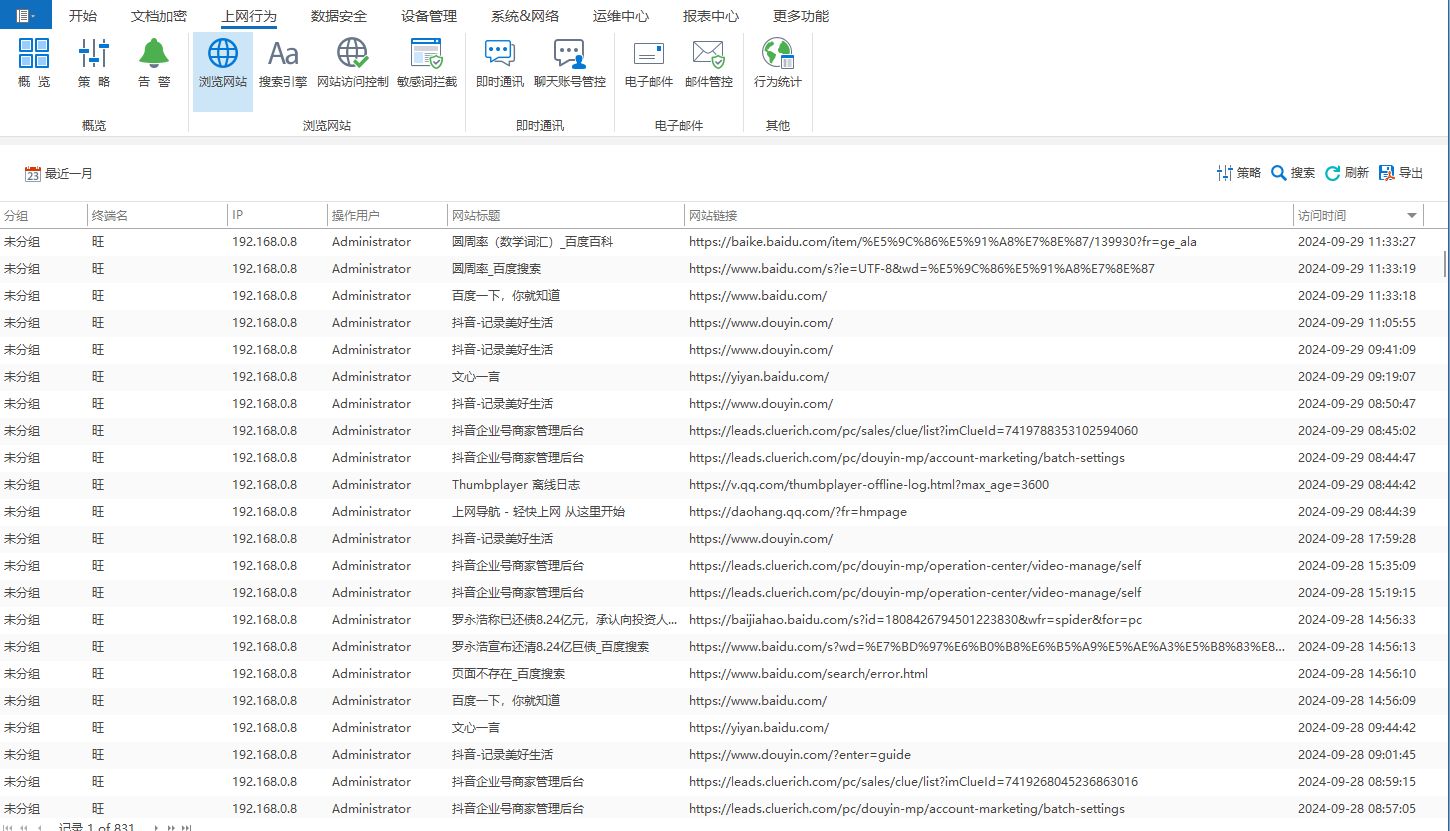
Task: Sort by the 网站标题 column header
Action: [x=566, y=215]
